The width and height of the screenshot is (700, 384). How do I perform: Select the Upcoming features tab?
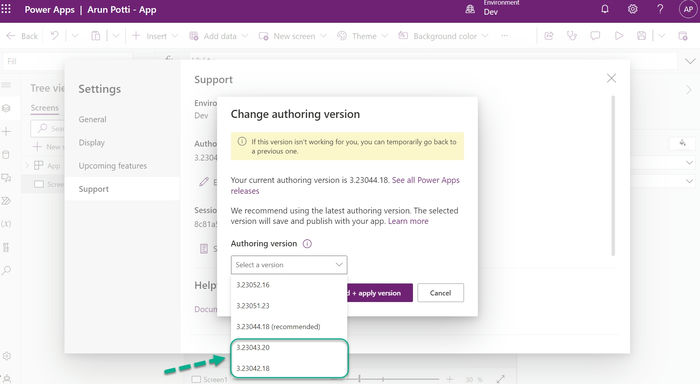112,166
